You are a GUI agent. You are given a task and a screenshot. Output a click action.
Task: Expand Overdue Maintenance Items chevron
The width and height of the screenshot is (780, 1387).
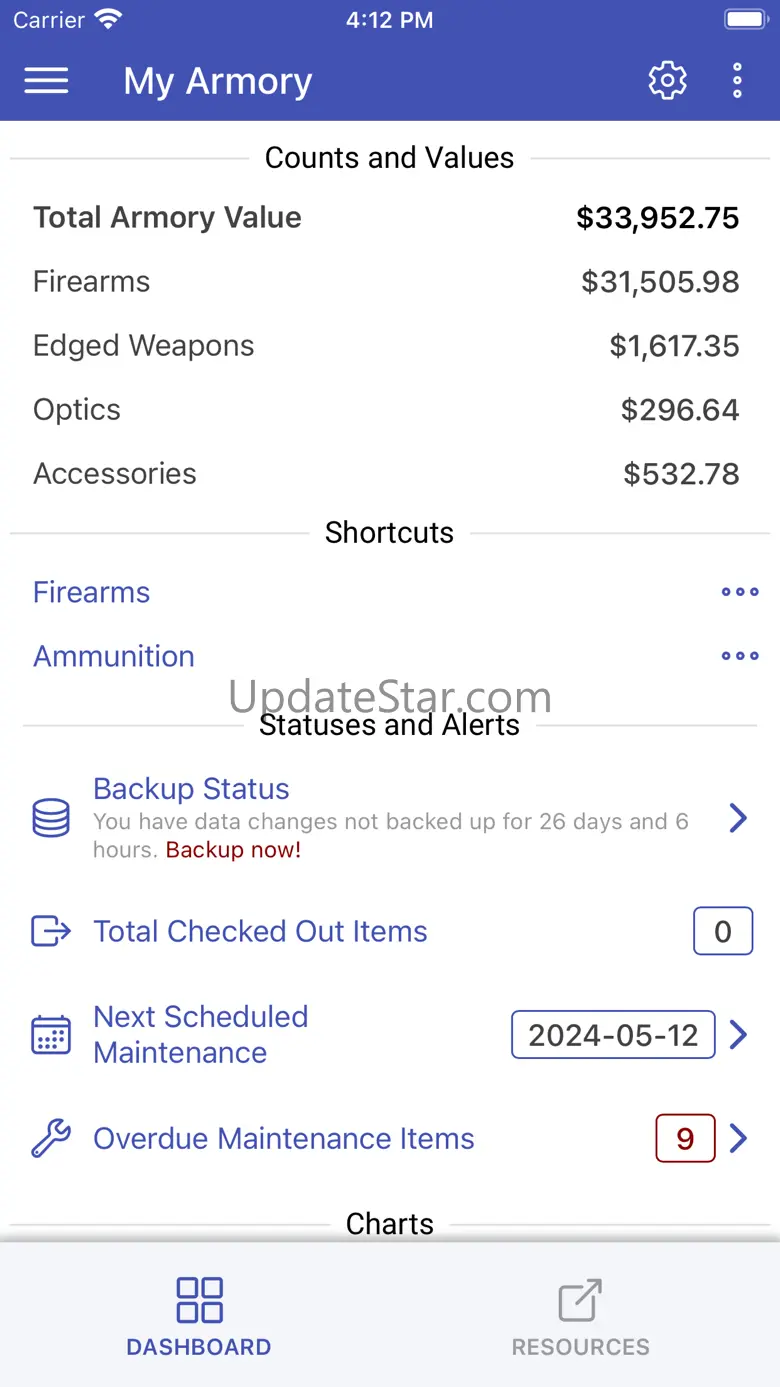[x=738, y=1138]
